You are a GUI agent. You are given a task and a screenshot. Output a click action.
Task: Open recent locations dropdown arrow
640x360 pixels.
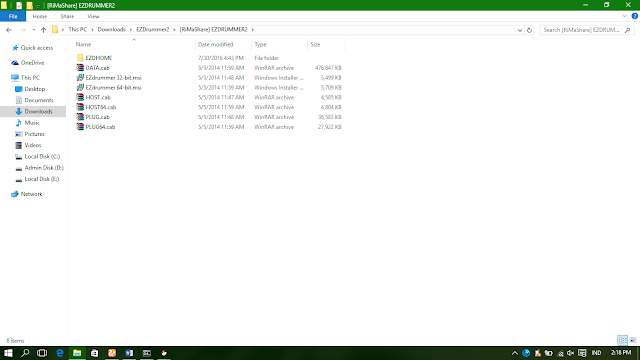tap(33, 30)
